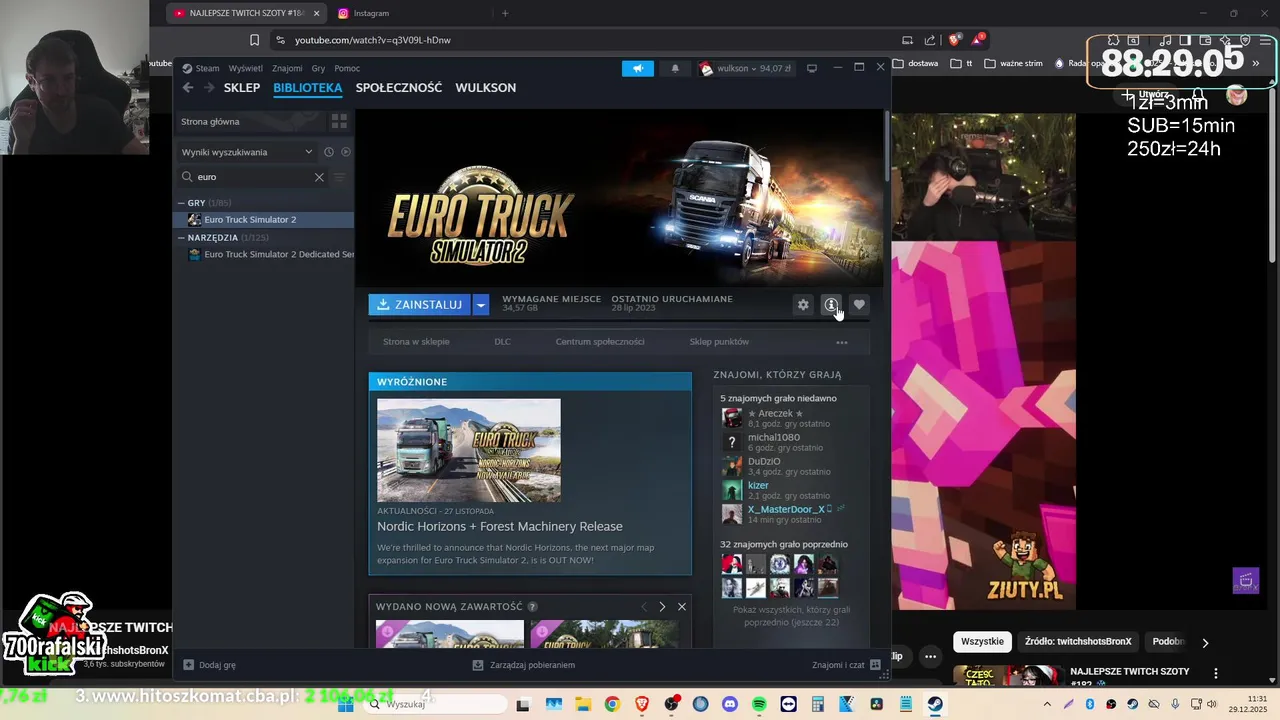Open Gry menu in Steam
This screenshot has height=720, width=1280.
318,68
